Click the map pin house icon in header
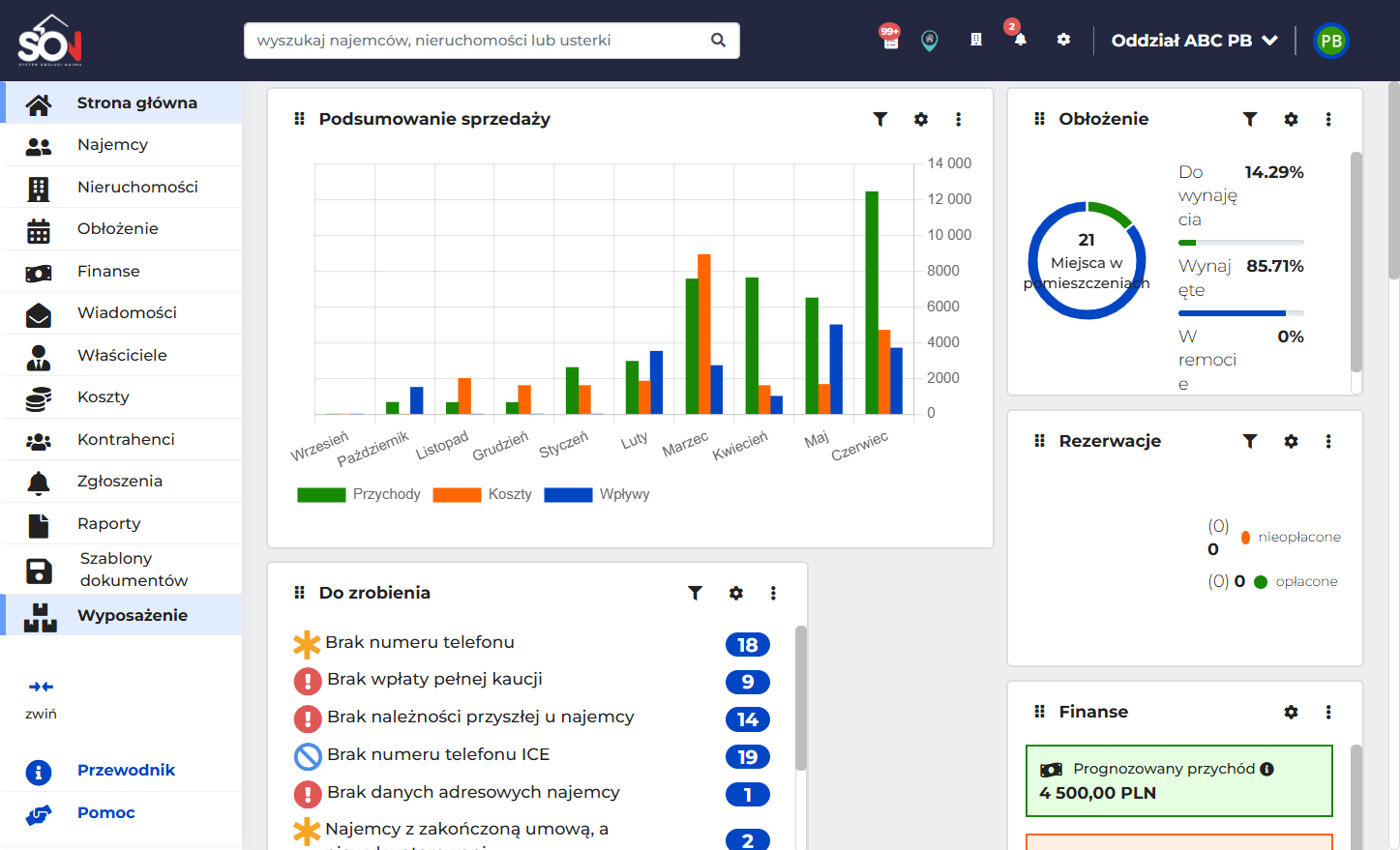The height and width of the screenshot is (850, 1400). point(930,41)
